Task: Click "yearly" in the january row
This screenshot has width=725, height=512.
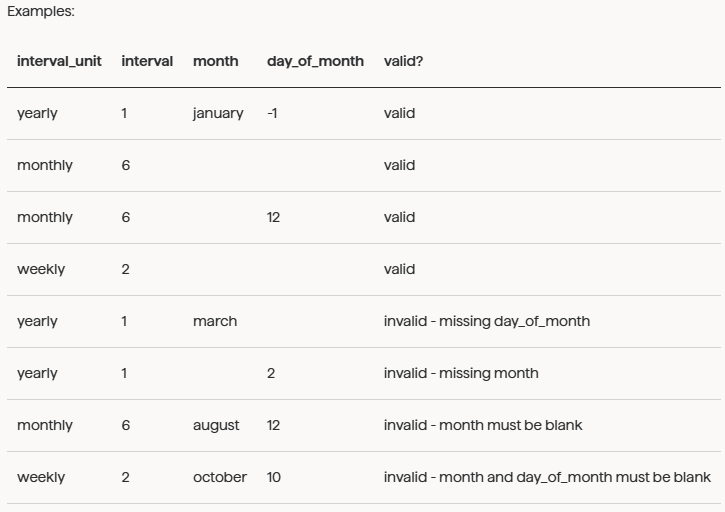Action: coord(37,113)
